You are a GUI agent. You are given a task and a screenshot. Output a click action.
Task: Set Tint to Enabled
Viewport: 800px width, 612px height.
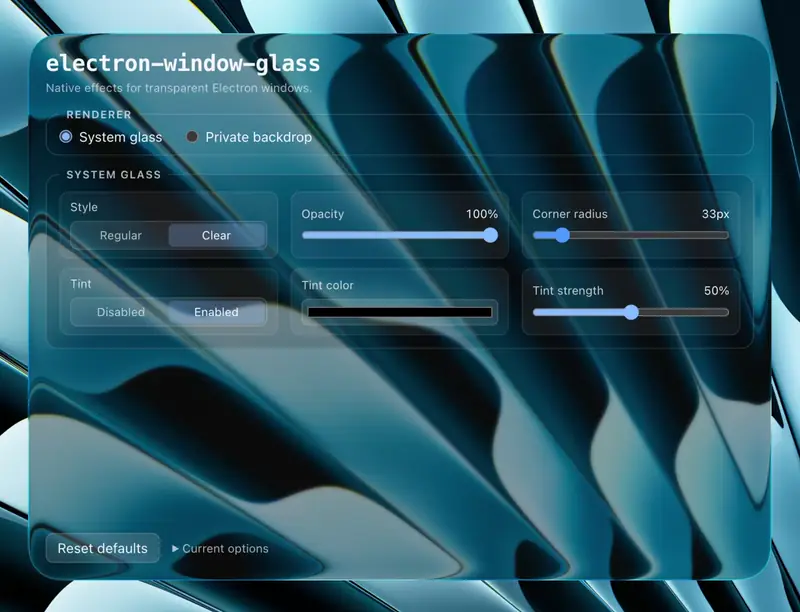pyautogui.click(x=216, y=312)
